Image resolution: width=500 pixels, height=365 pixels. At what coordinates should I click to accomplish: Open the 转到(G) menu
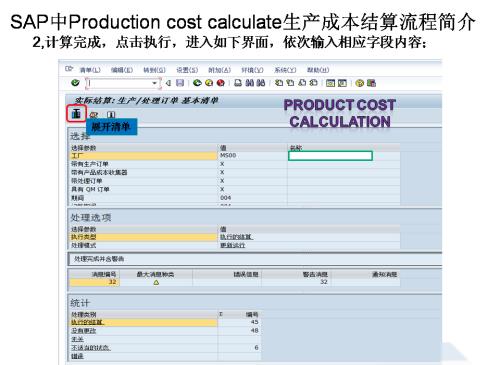(154, 70)
